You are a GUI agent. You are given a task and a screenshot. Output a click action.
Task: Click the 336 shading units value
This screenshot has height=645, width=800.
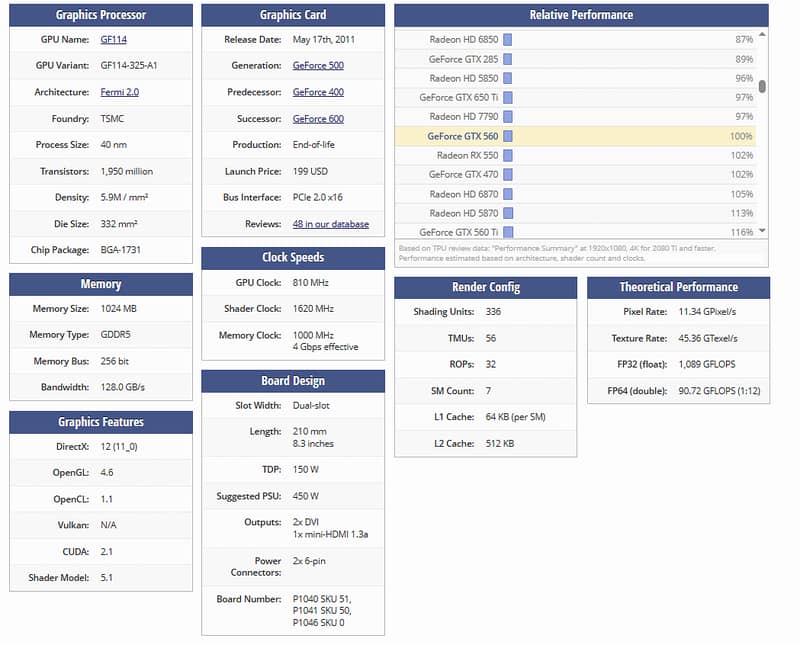click(493, 311)
